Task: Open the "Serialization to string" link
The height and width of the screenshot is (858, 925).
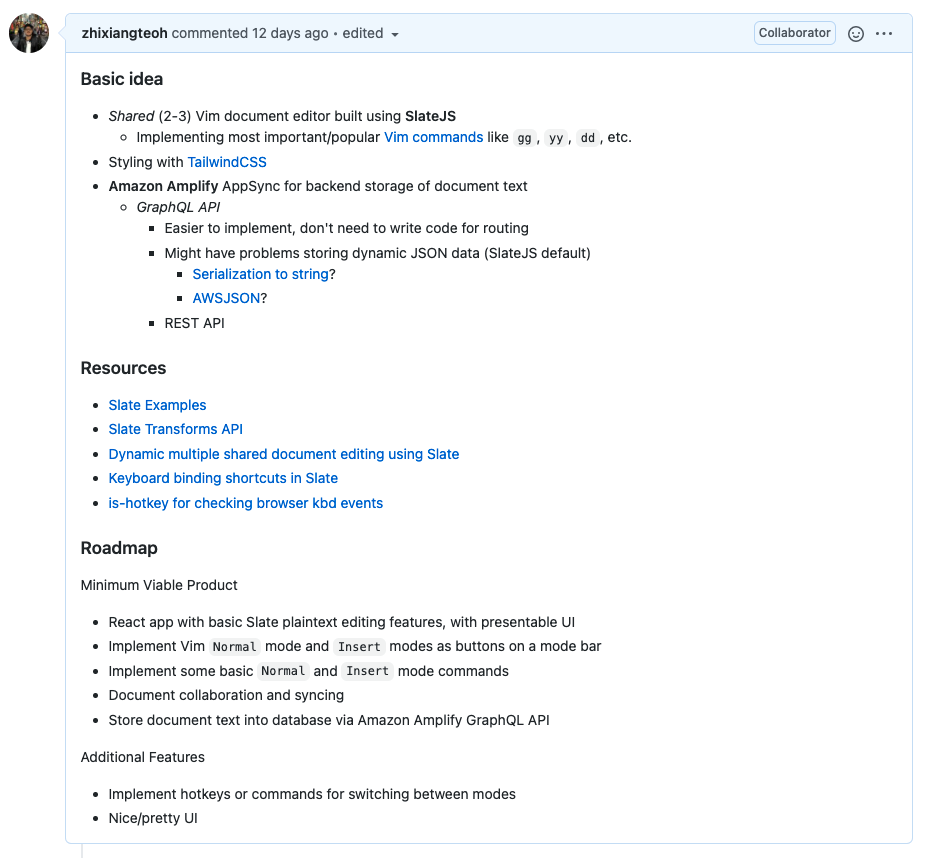Action: coord(260,274)
